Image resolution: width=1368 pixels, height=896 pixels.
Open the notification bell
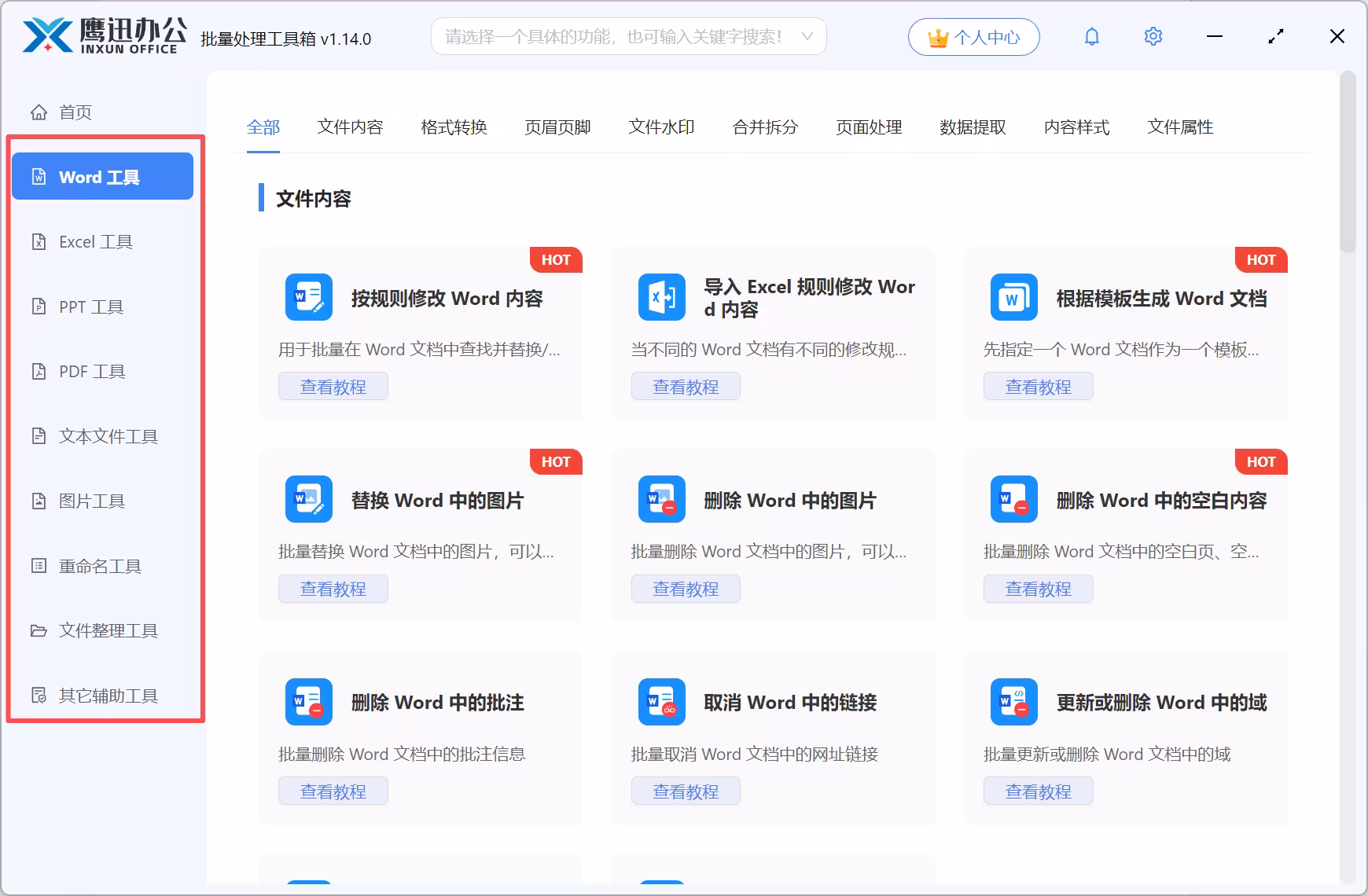(1092, 36)
